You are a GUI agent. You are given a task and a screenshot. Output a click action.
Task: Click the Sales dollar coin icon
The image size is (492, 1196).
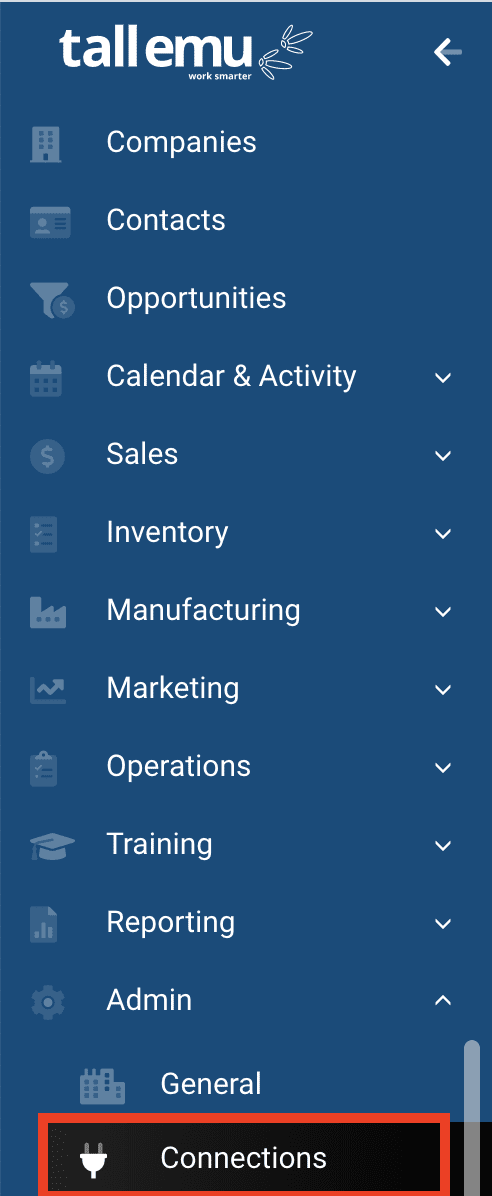[x=47, y=456]
